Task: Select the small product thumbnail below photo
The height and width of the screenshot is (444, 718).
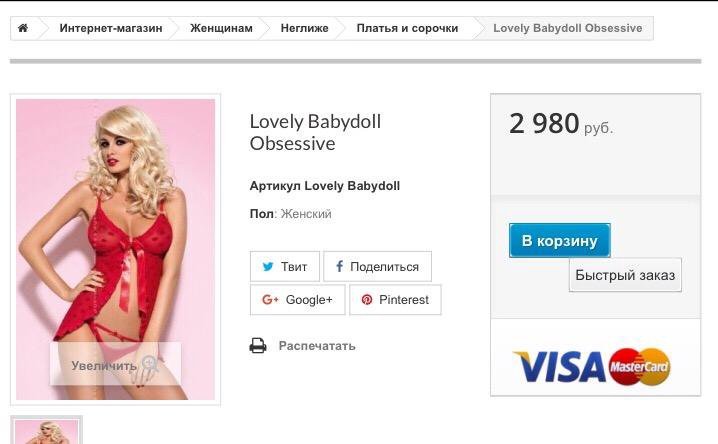Action: 46,430
